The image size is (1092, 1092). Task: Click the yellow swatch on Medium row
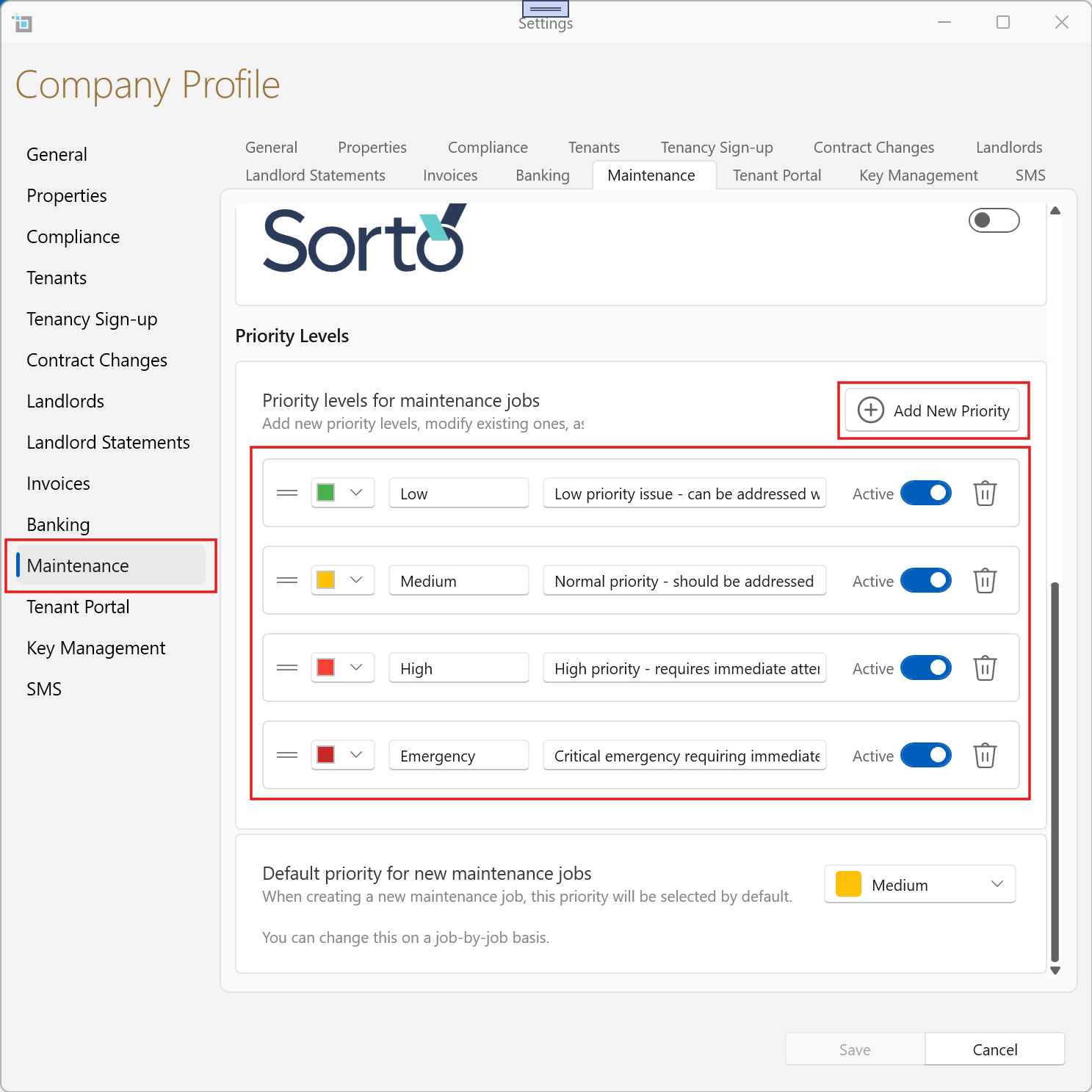(326, 581)
